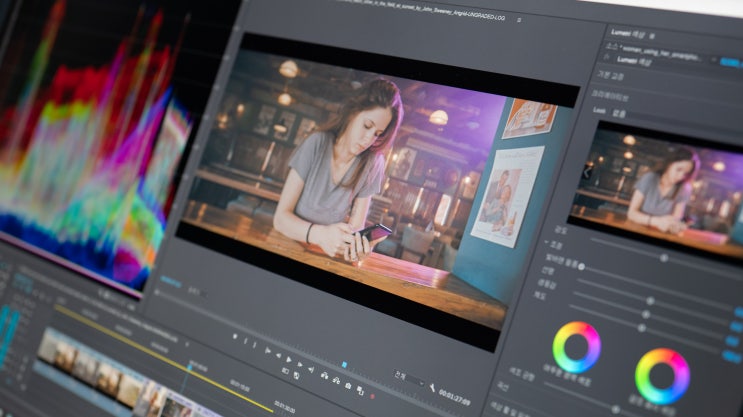Viewport: 743px width, 417px height.
Task: Open the Lumetri 색상 panel menu icon
Action: pyautogui.click(x=652, y=36)
